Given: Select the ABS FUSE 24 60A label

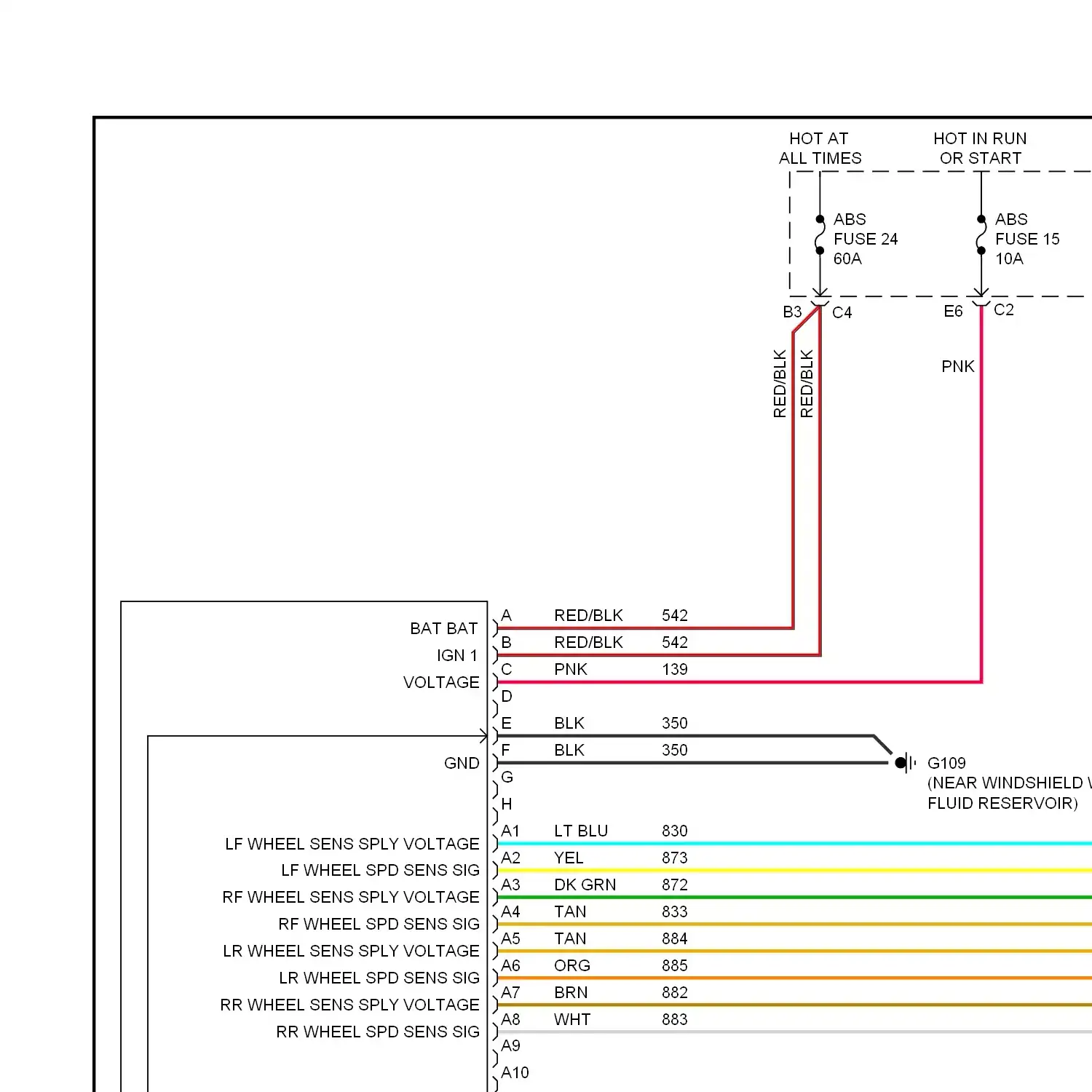Looking at the screenshot, I should coord(865,239).
